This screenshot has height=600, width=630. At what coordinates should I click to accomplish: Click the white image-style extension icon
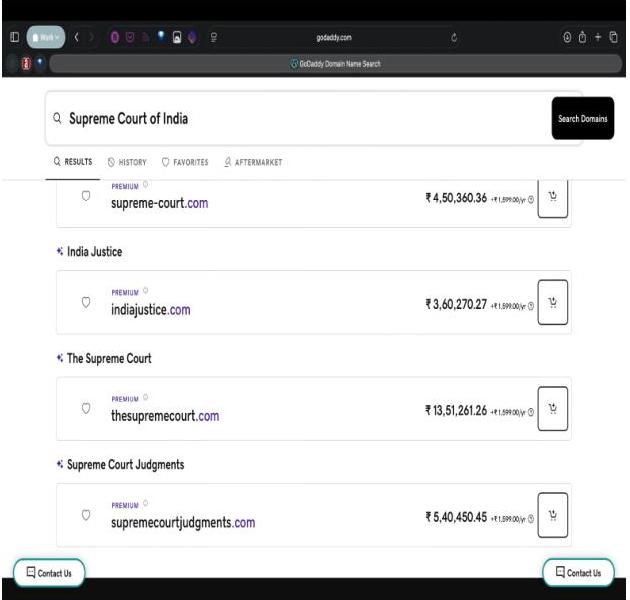(x=177, y=37)
